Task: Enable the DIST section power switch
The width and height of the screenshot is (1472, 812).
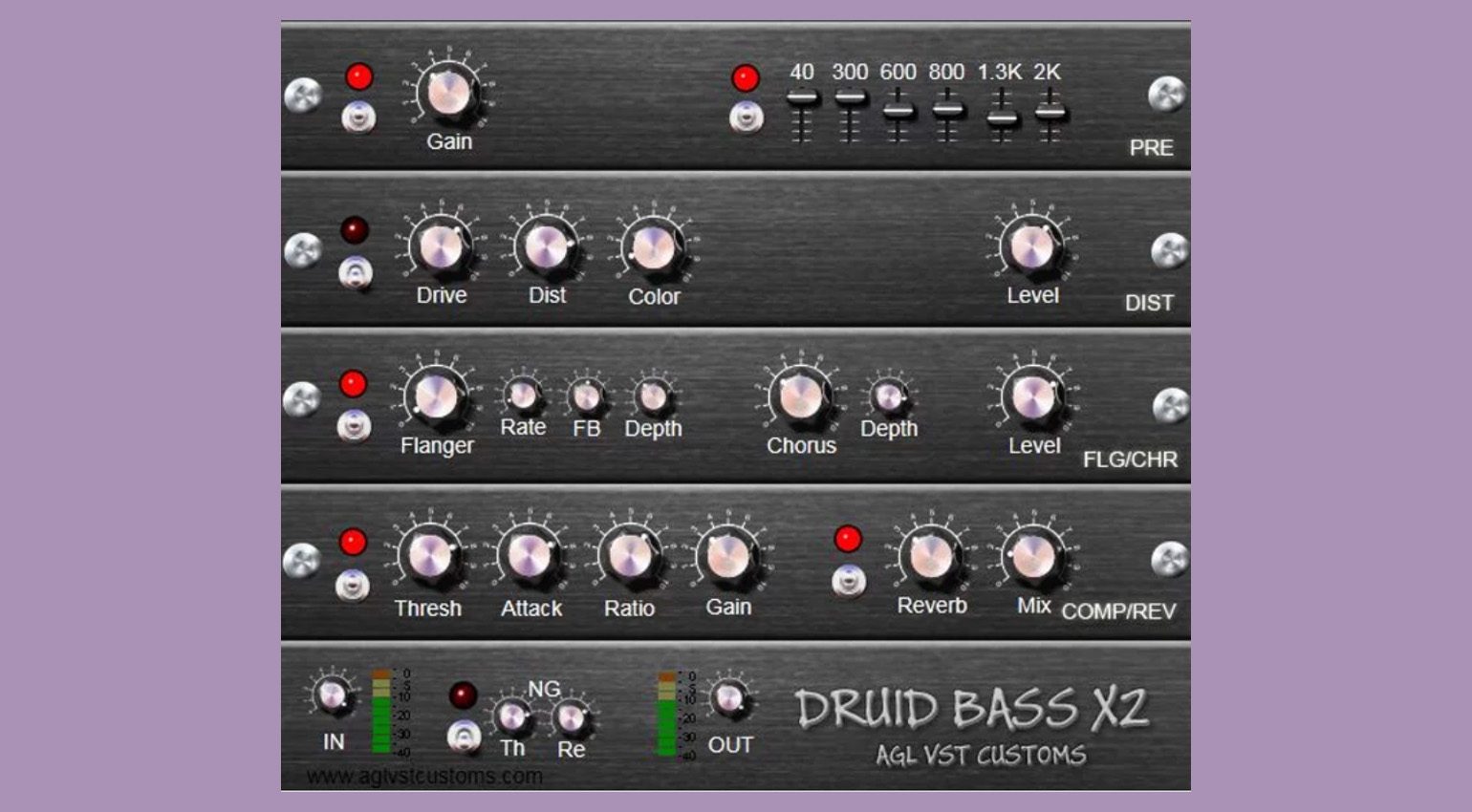Action: 356,273
